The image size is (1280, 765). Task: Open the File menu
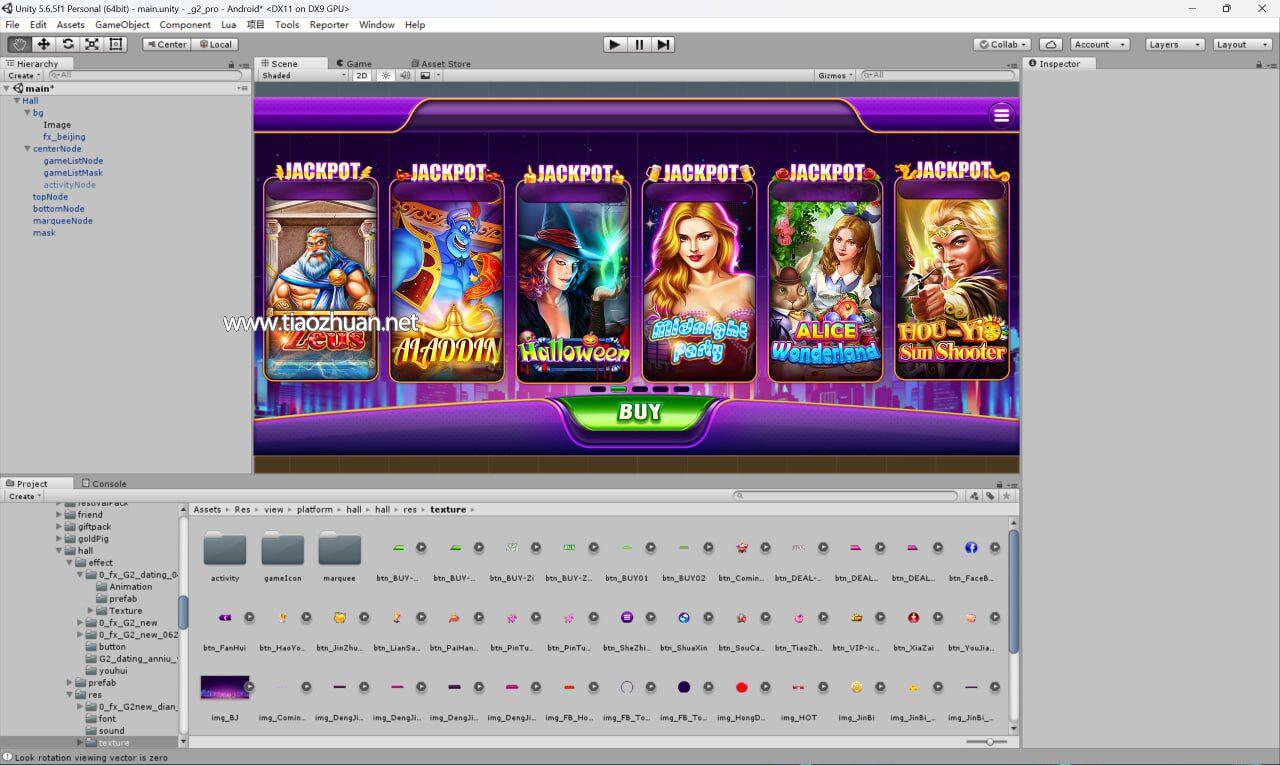point(12,24)
